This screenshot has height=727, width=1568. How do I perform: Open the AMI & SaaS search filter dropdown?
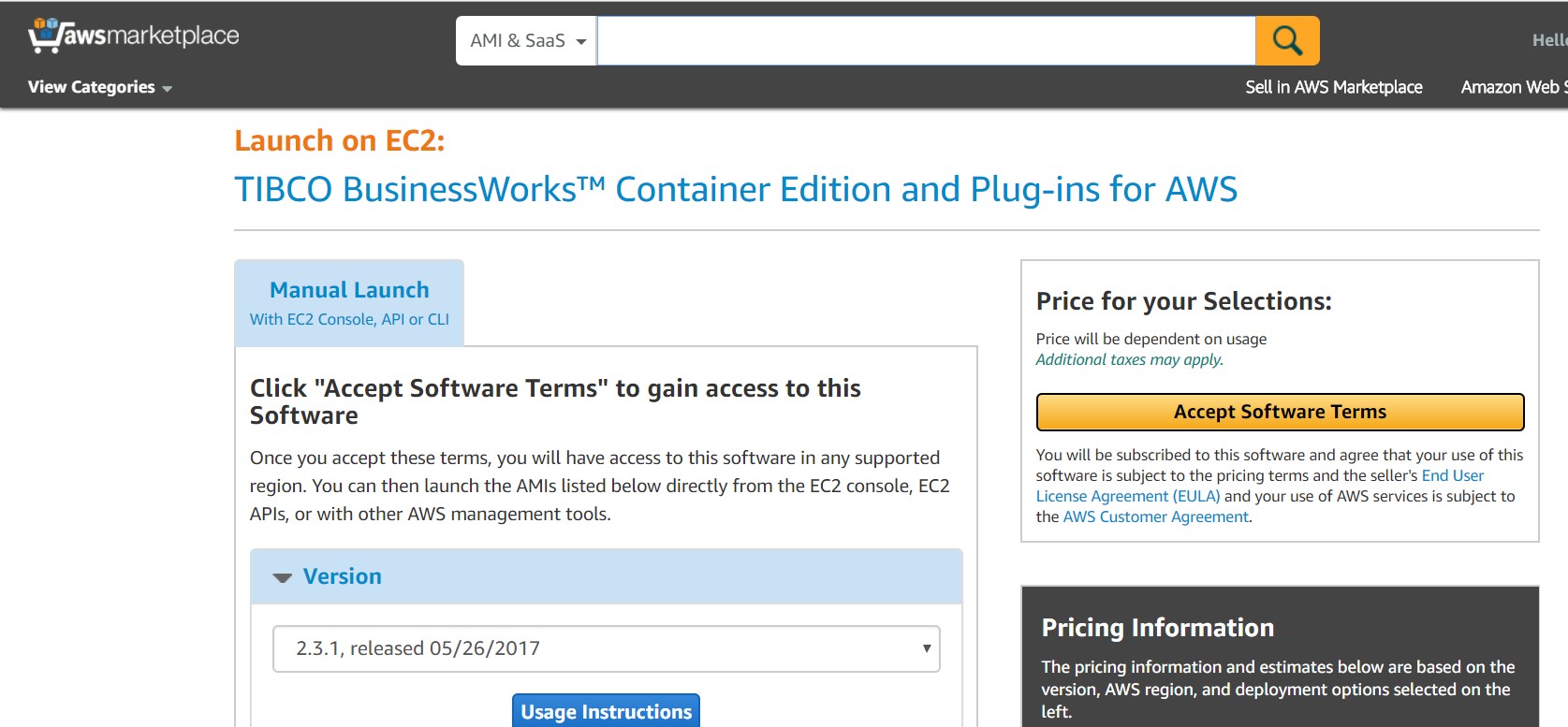click(x=526, y=41)
